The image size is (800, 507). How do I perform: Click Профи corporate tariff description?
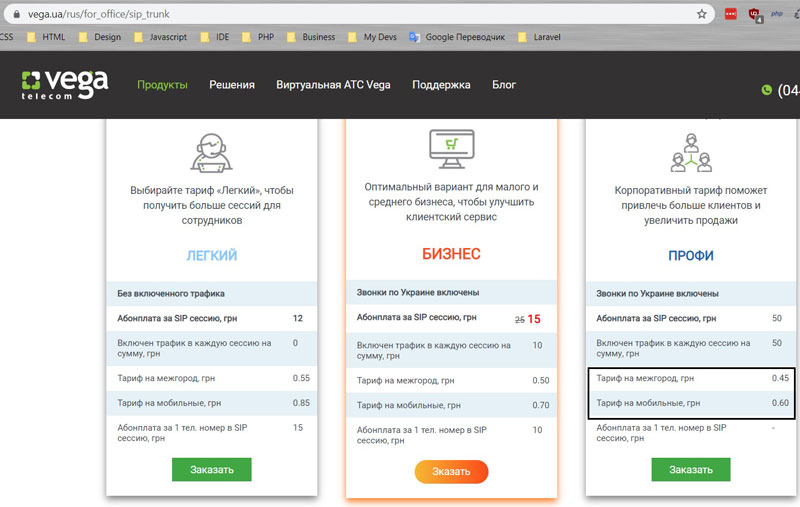691,205
